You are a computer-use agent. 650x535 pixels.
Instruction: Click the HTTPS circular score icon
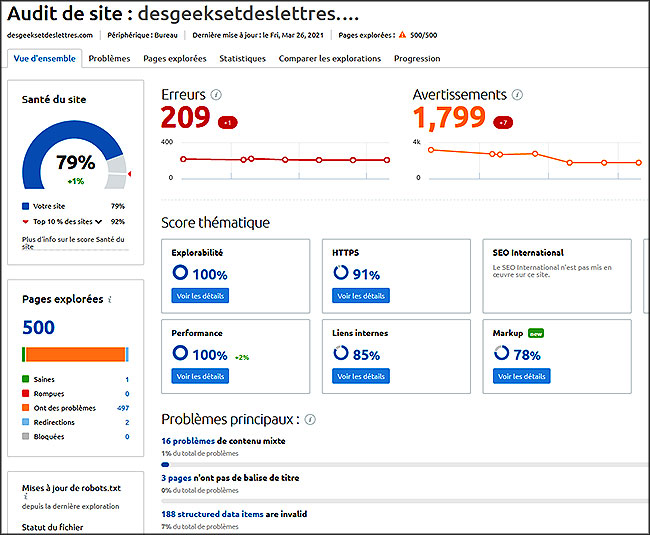341,273
